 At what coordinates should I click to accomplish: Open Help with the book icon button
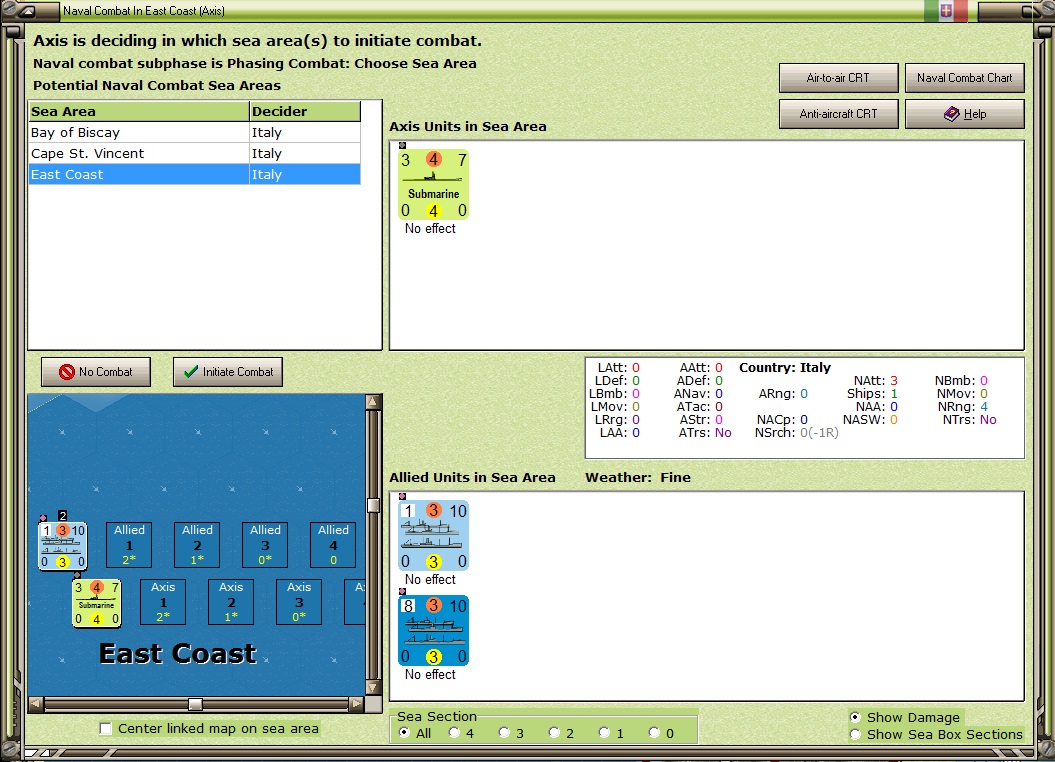(x=965, y=114)
